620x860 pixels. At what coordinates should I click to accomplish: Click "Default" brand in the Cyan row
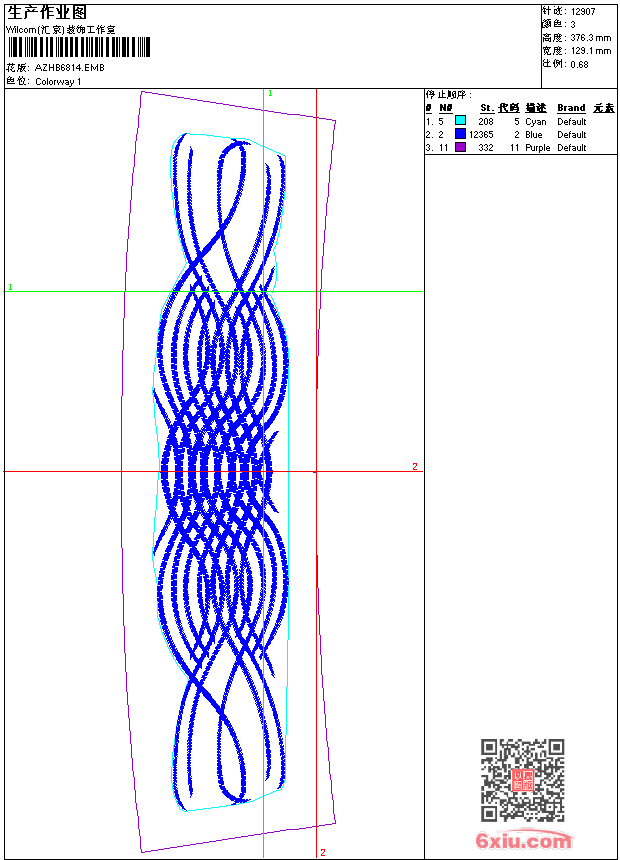(x=572, y=122)
